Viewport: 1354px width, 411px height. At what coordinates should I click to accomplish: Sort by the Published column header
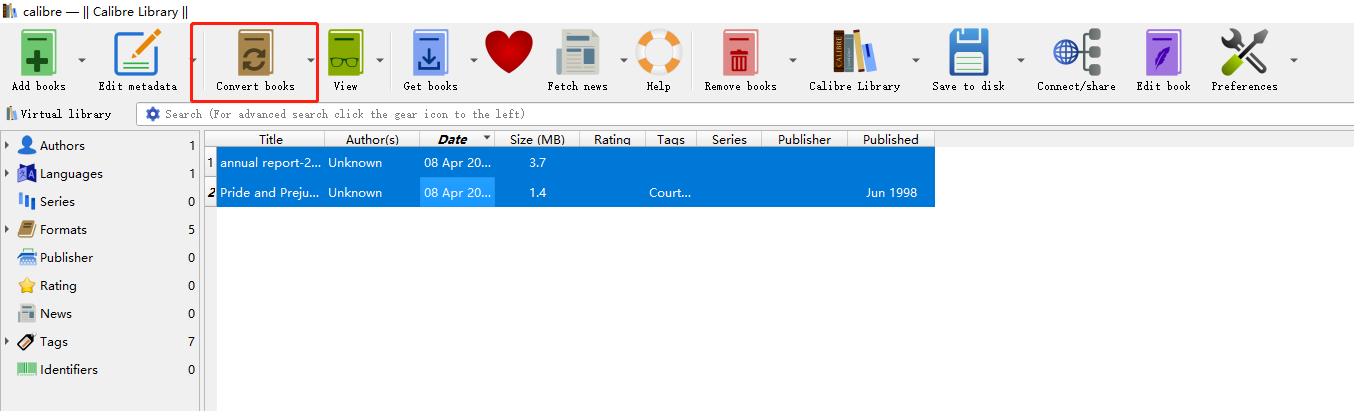point(891,139)
